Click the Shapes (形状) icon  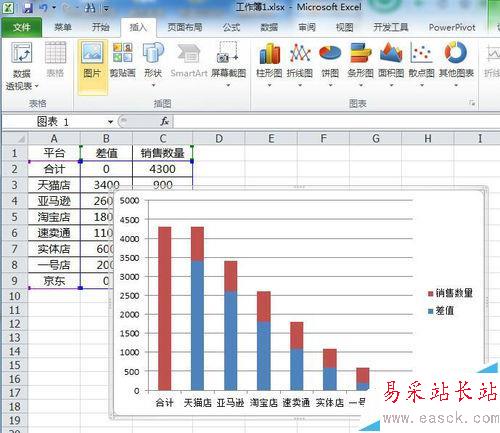click(153, 53)
